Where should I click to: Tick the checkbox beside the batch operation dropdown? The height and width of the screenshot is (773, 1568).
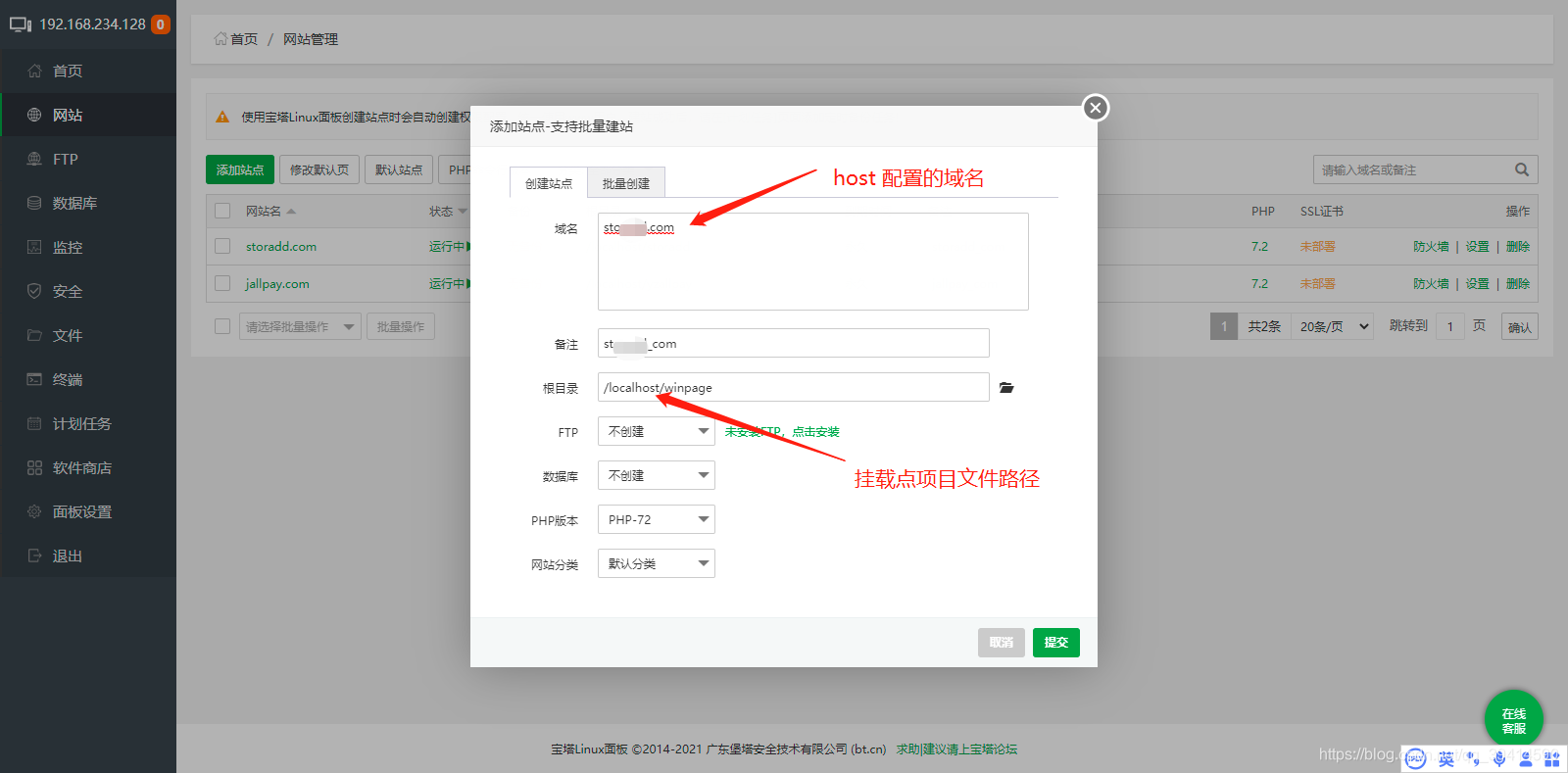(222, 326)
